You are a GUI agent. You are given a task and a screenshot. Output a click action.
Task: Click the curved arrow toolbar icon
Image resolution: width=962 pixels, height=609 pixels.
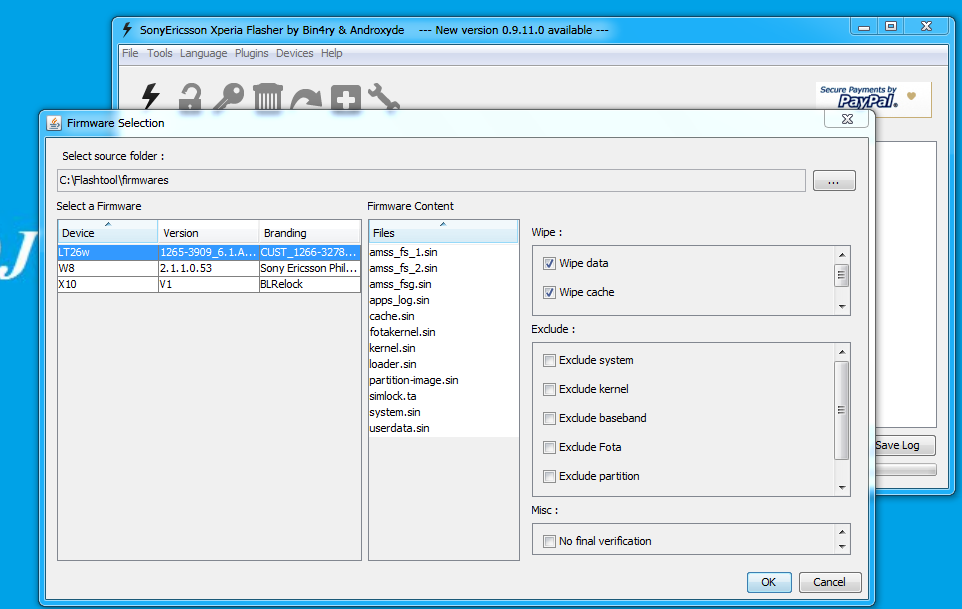(x=306, y=99)
